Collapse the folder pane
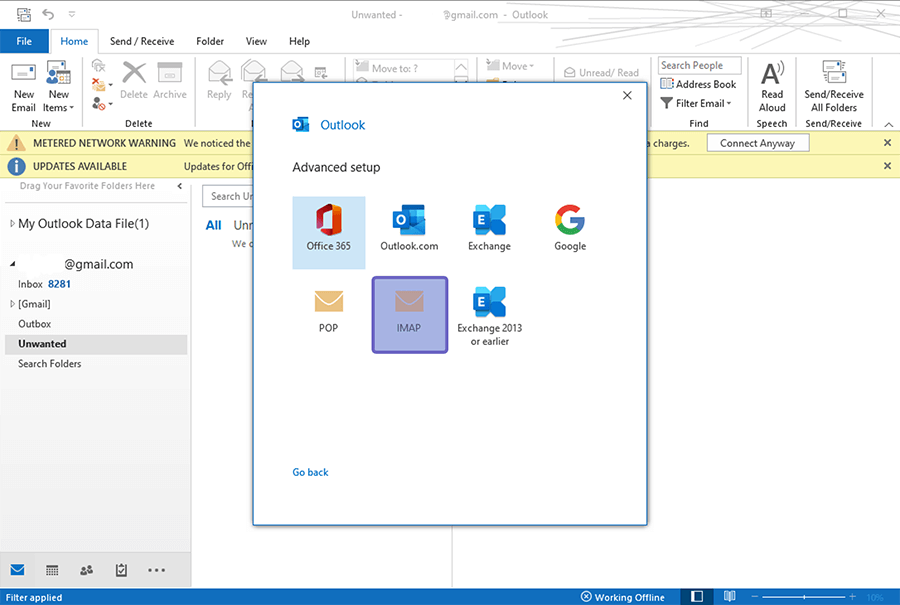This screenshot has width=900, height=605. pos(180,186)
